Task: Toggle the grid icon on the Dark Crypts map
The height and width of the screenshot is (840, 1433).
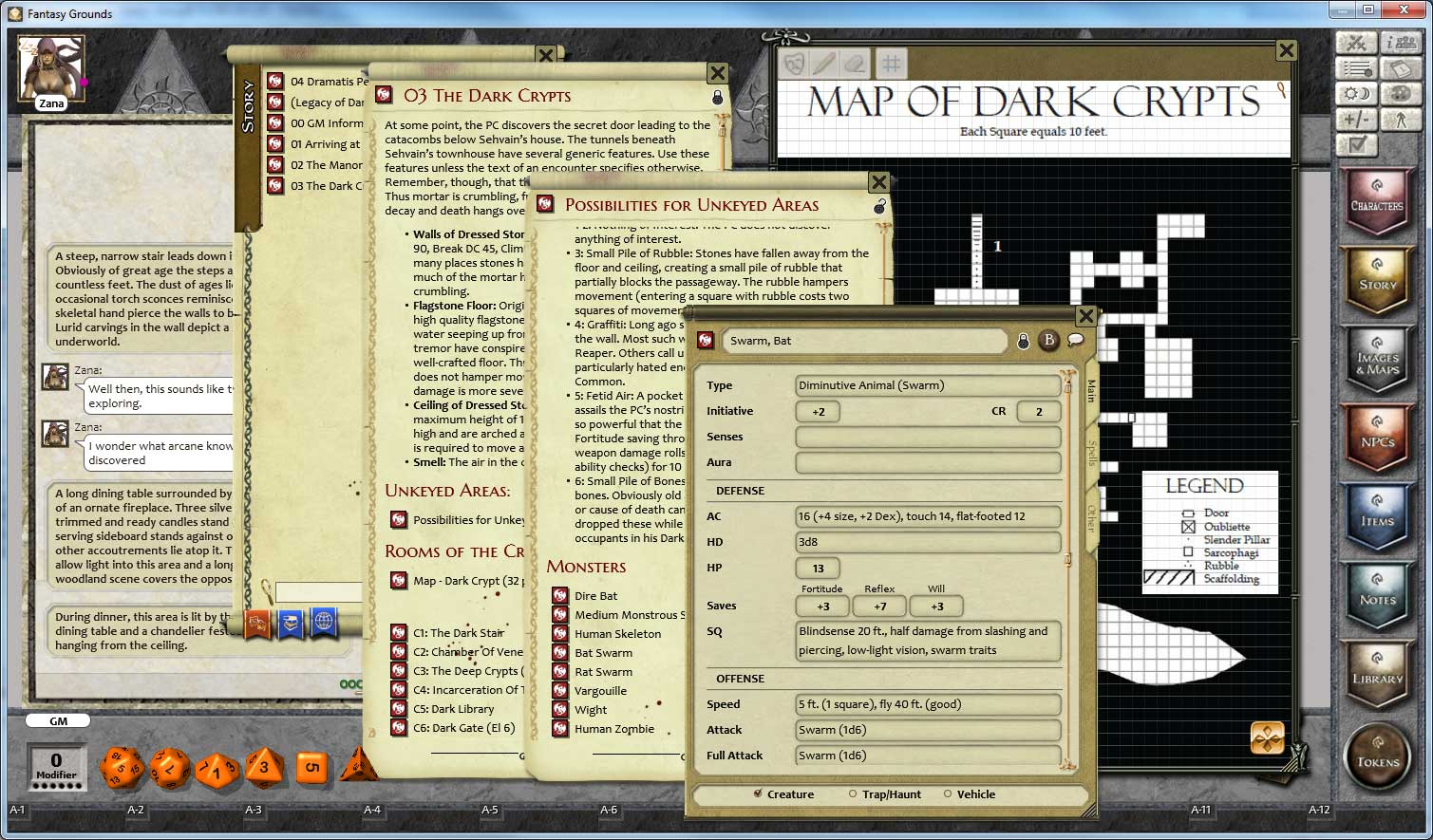Action: click(x=891, y=64)
